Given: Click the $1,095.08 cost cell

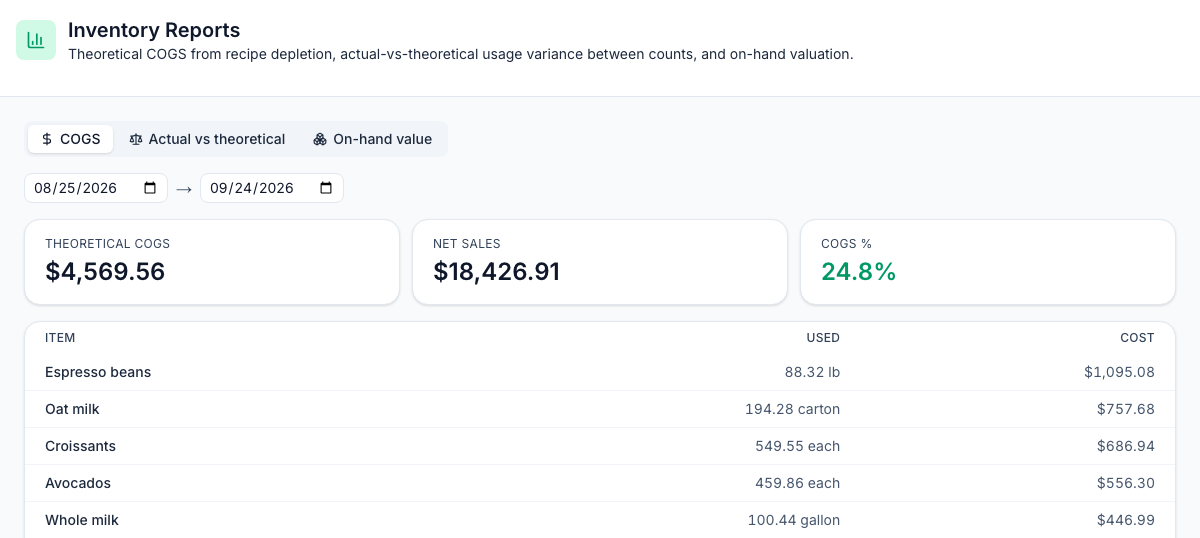Looking at the screenshot, I should 1119,372.
